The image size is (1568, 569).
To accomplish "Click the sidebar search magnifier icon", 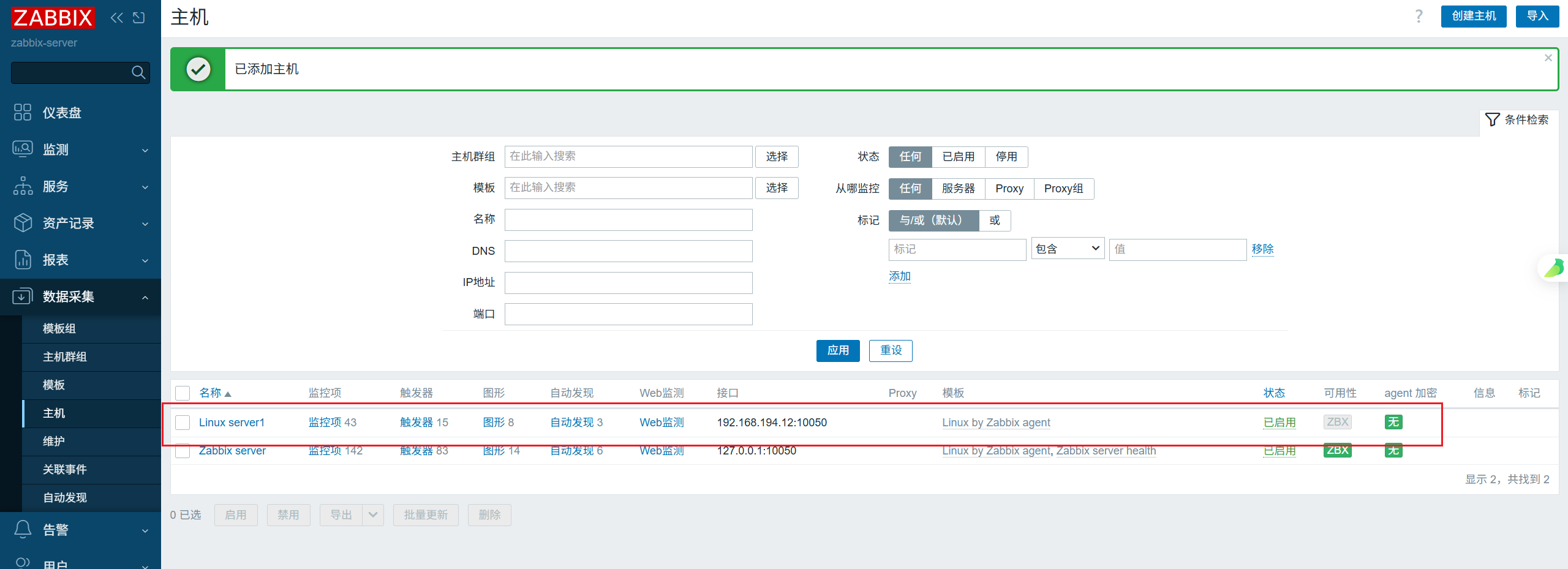I will coord(138,72).
